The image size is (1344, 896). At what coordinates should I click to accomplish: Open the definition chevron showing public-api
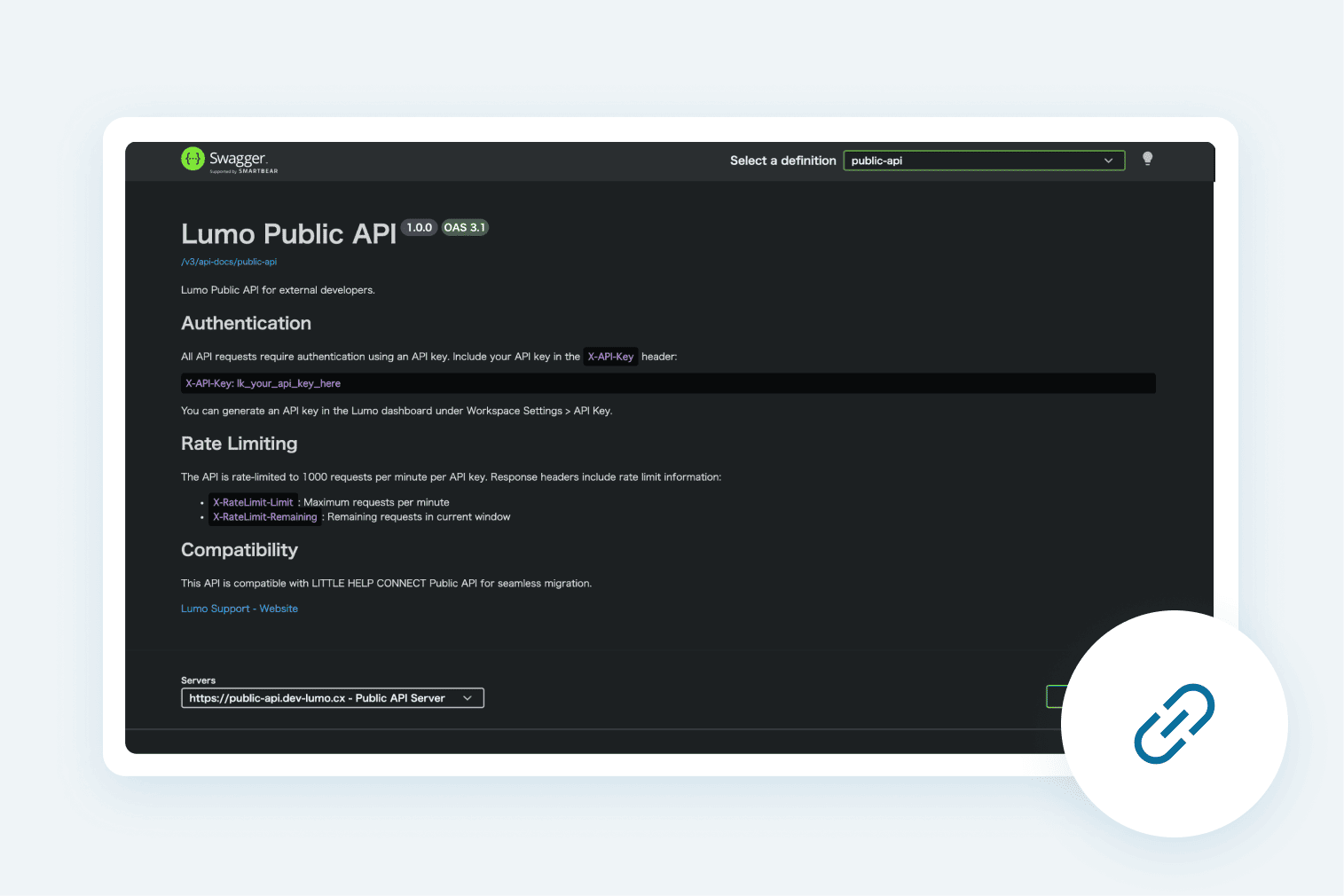[1108, 161]
